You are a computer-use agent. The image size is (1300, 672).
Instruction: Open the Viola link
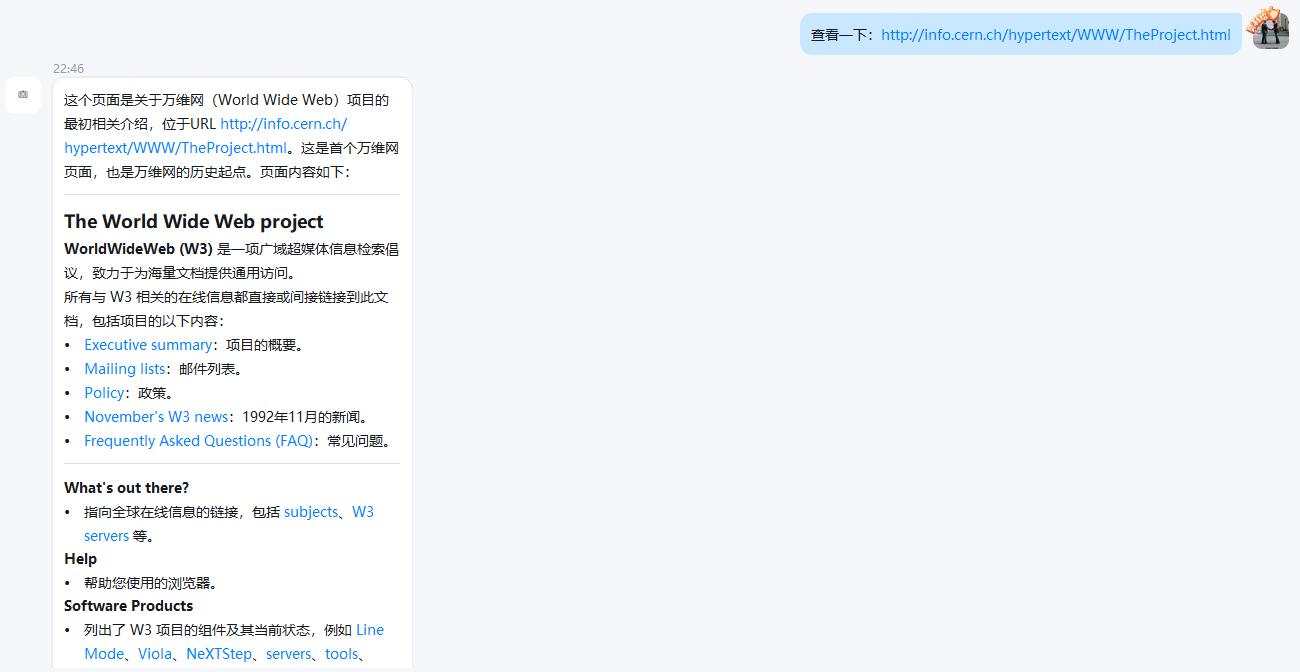pyautogui.click(x=155, y=653)
